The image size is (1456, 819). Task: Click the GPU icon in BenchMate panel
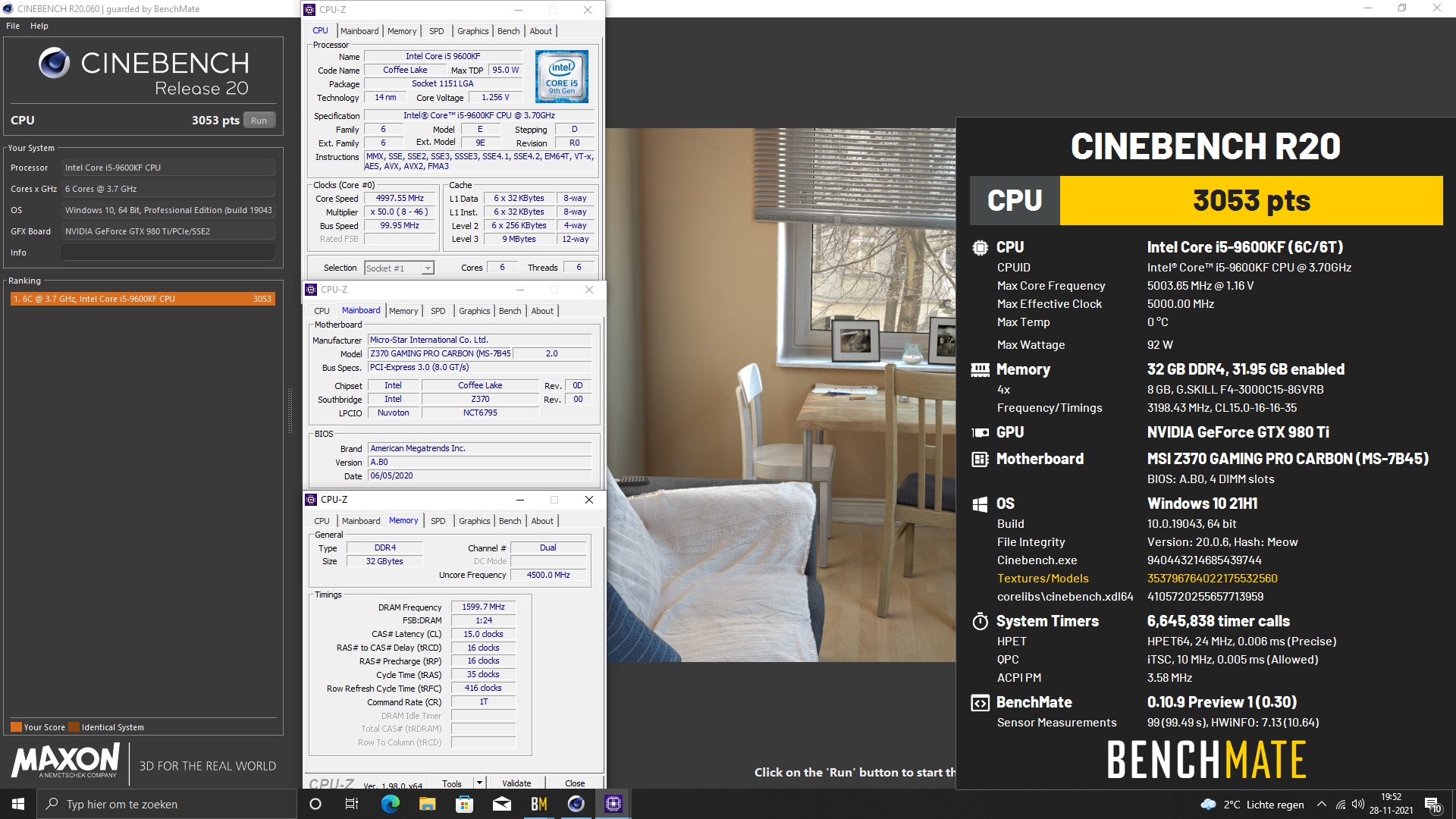point(980,432)
